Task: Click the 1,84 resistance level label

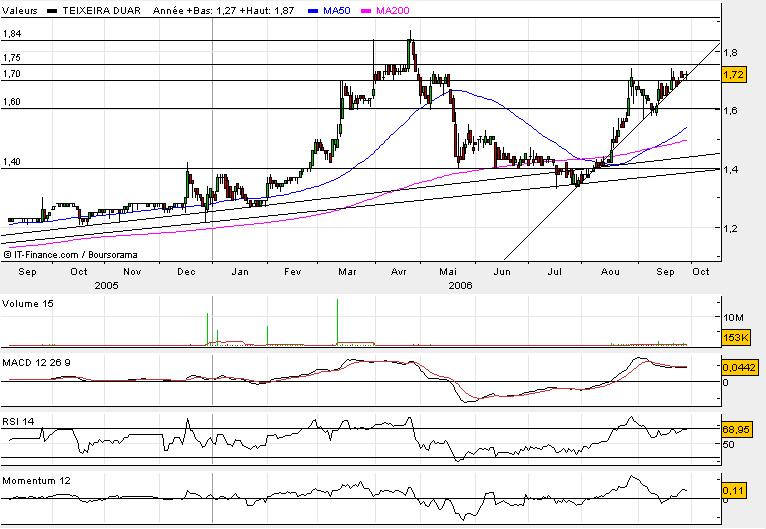Action: click(x=12, y=34)
